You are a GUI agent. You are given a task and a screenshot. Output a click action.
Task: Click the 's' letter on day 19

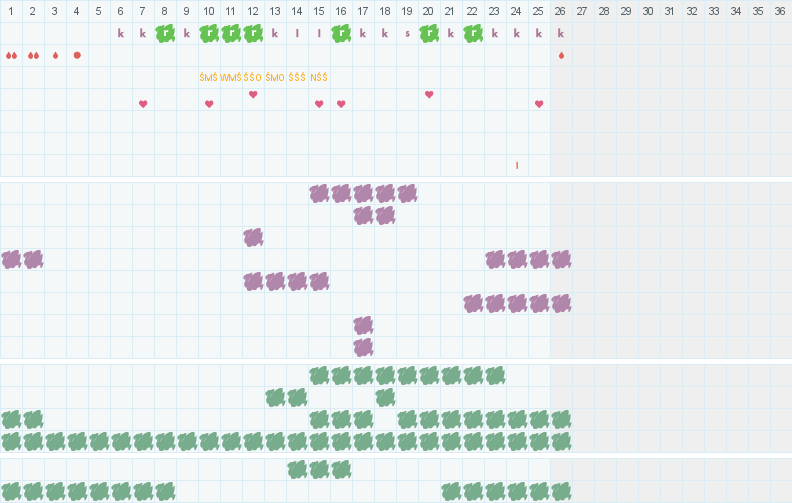407,33
